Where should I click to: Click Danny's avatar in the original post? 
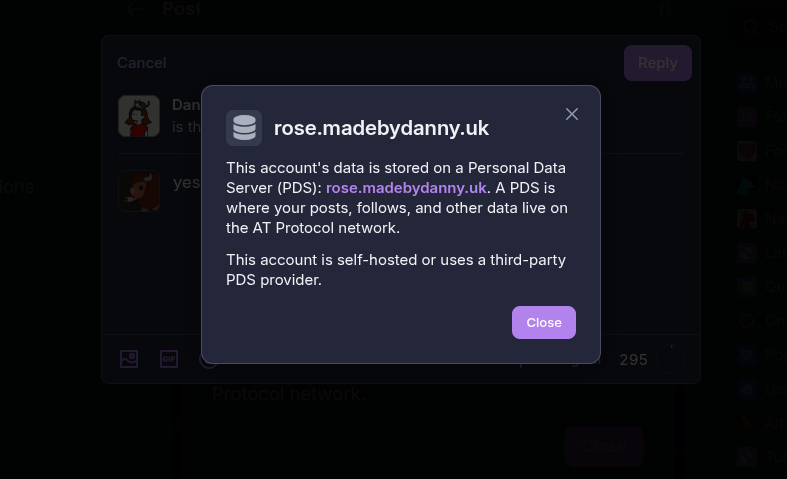(x=139, y=116)
